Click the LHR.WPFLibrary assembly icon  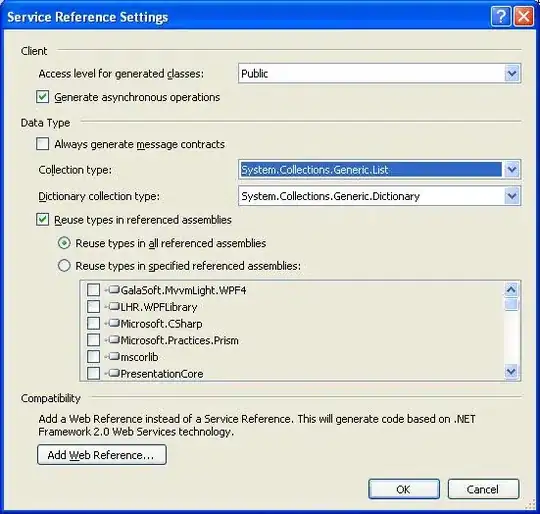(x=114, y=306)
